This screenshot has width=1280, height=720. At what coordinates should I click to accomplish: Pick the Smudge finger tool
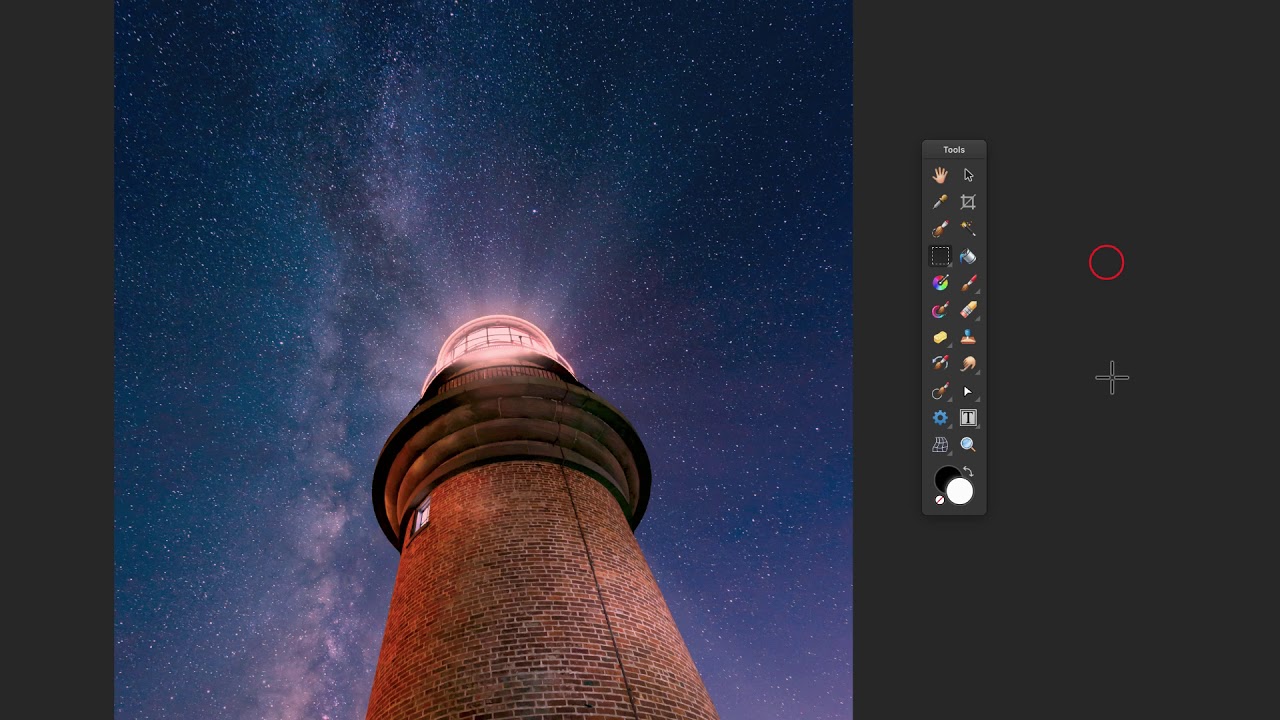click(x=968, y=364)
